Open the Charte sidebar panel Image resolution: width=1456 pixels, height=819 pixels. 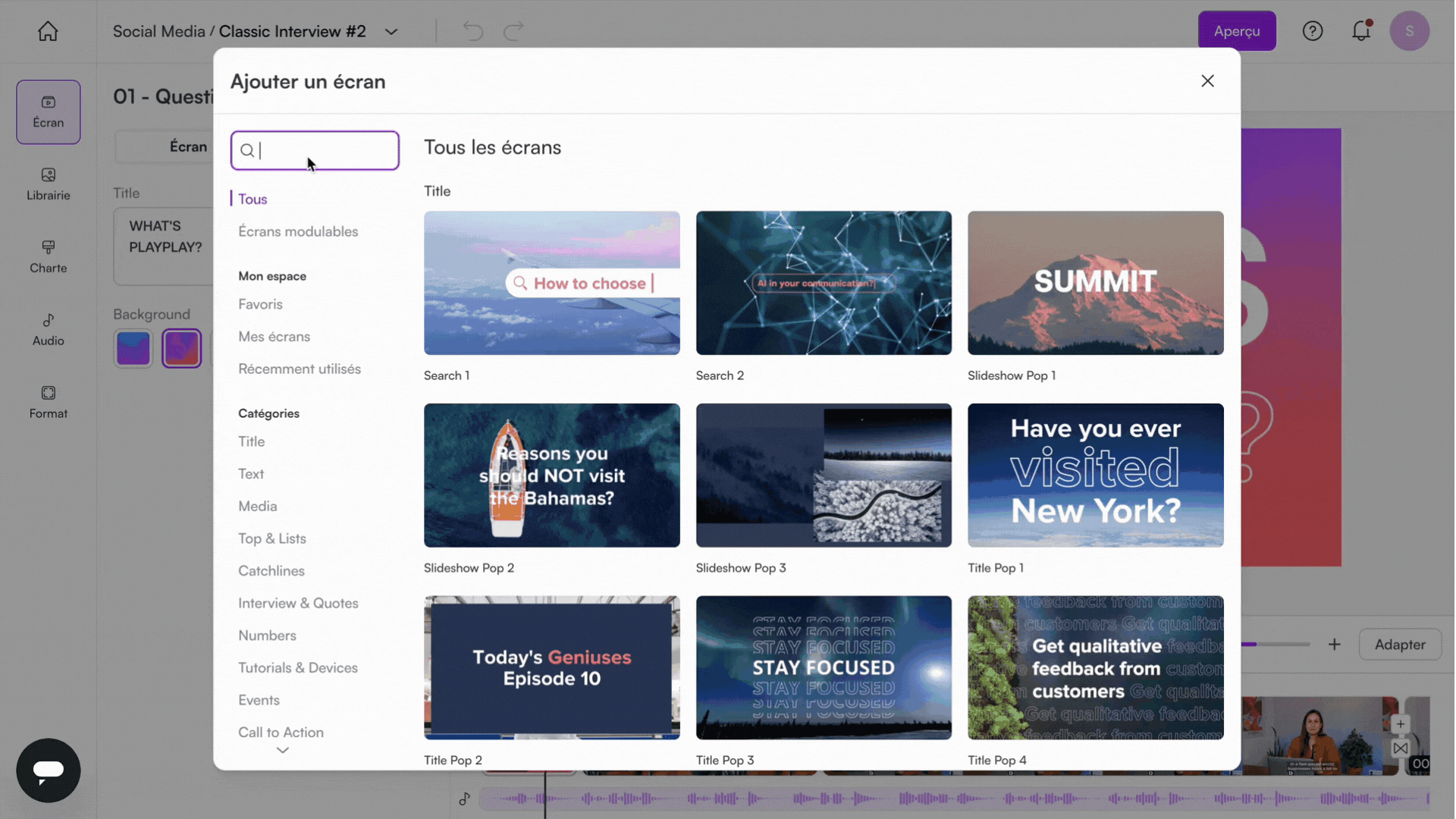point(48,256)
